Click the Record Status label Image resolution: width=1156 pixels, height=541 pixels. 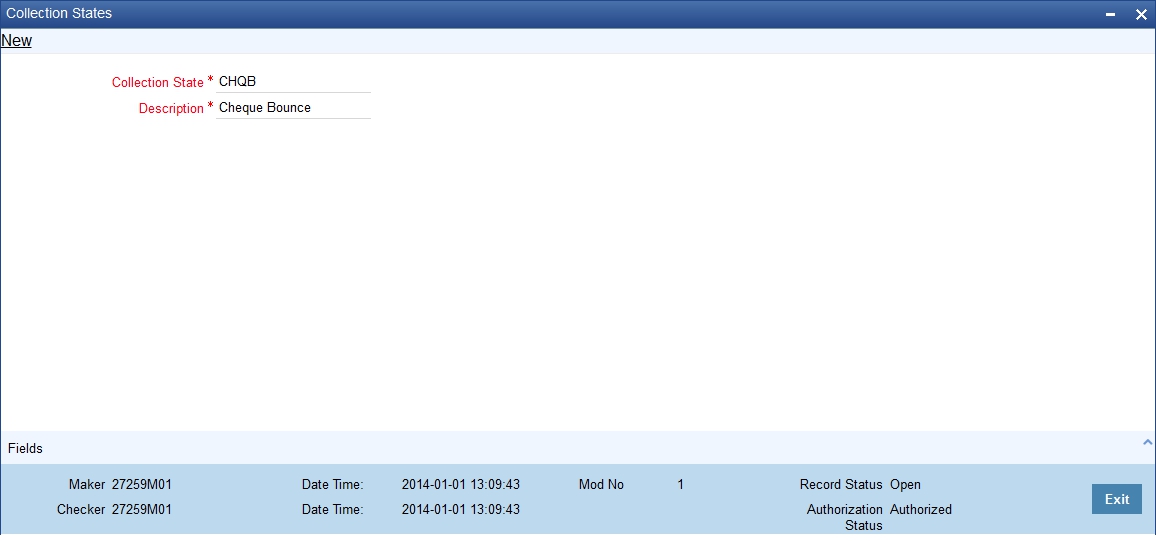pos(841,485)
